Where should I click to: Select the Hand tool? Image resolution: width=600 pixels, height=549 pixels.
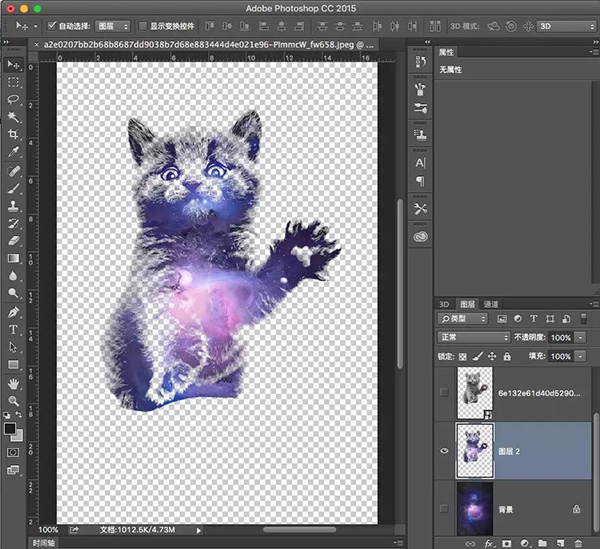tap(14, 382)
